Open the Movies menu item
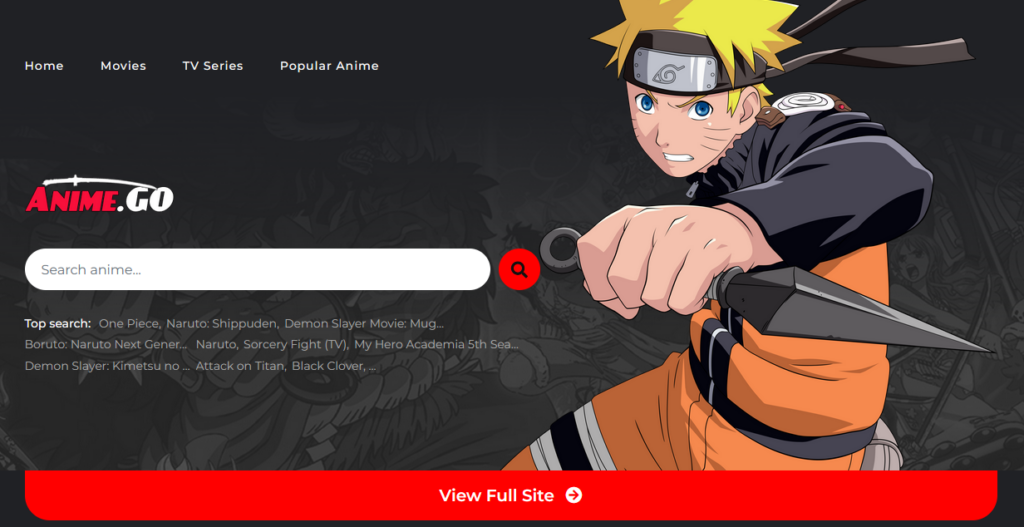The image size is (1024, 527). point(123,66)
